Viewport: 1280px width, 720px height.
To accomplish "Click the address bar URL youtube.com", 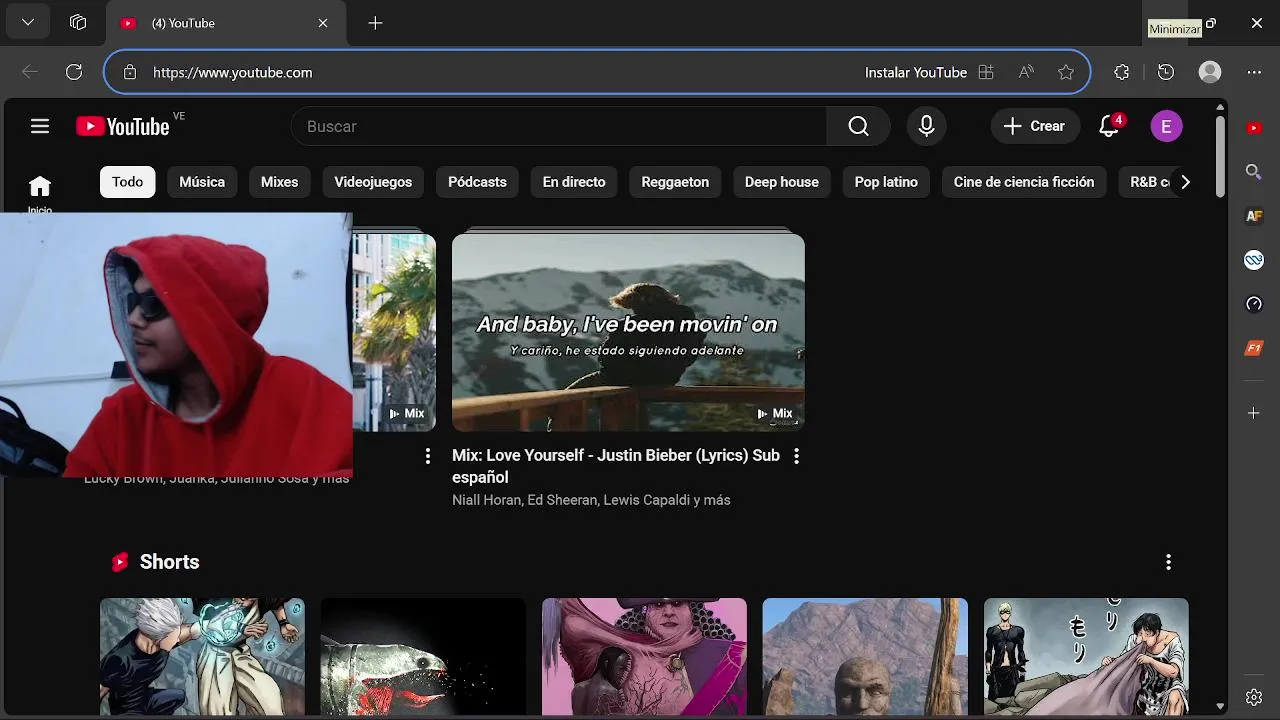I will pos(232,72).
